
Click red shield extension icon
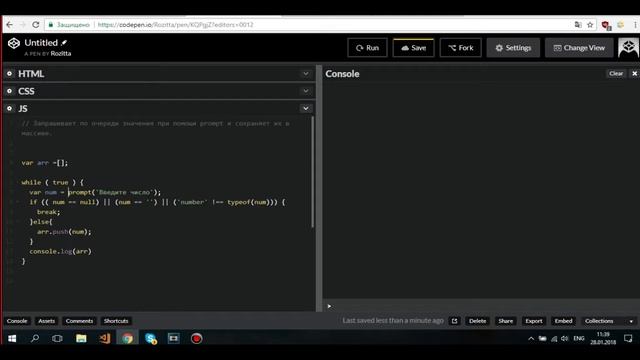[606, 25]
